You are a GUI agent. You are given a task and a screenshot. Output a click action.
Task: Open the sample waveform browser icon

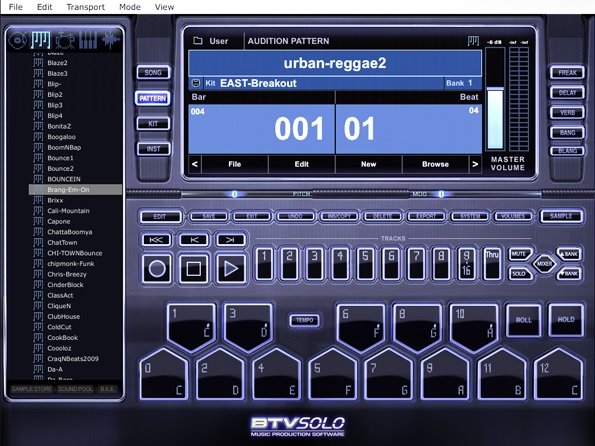[110, 40]
